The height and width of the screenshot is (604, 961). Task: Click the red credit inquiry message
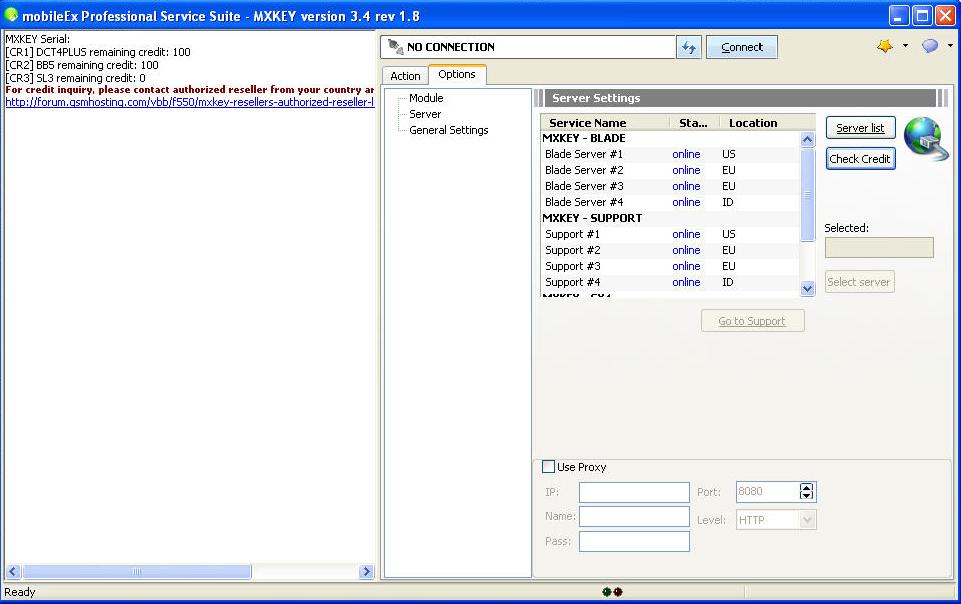(189, 89)
